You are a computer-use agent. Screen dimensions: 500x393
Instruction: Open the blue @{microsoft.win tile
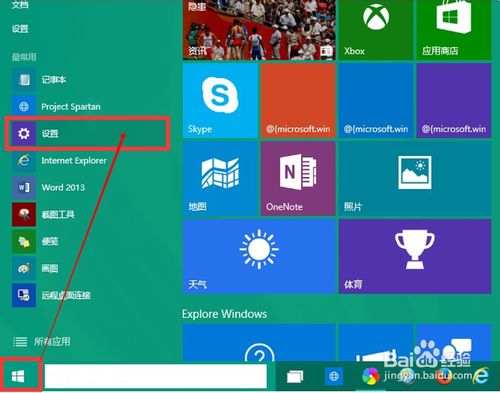click(x=376, y=100)
